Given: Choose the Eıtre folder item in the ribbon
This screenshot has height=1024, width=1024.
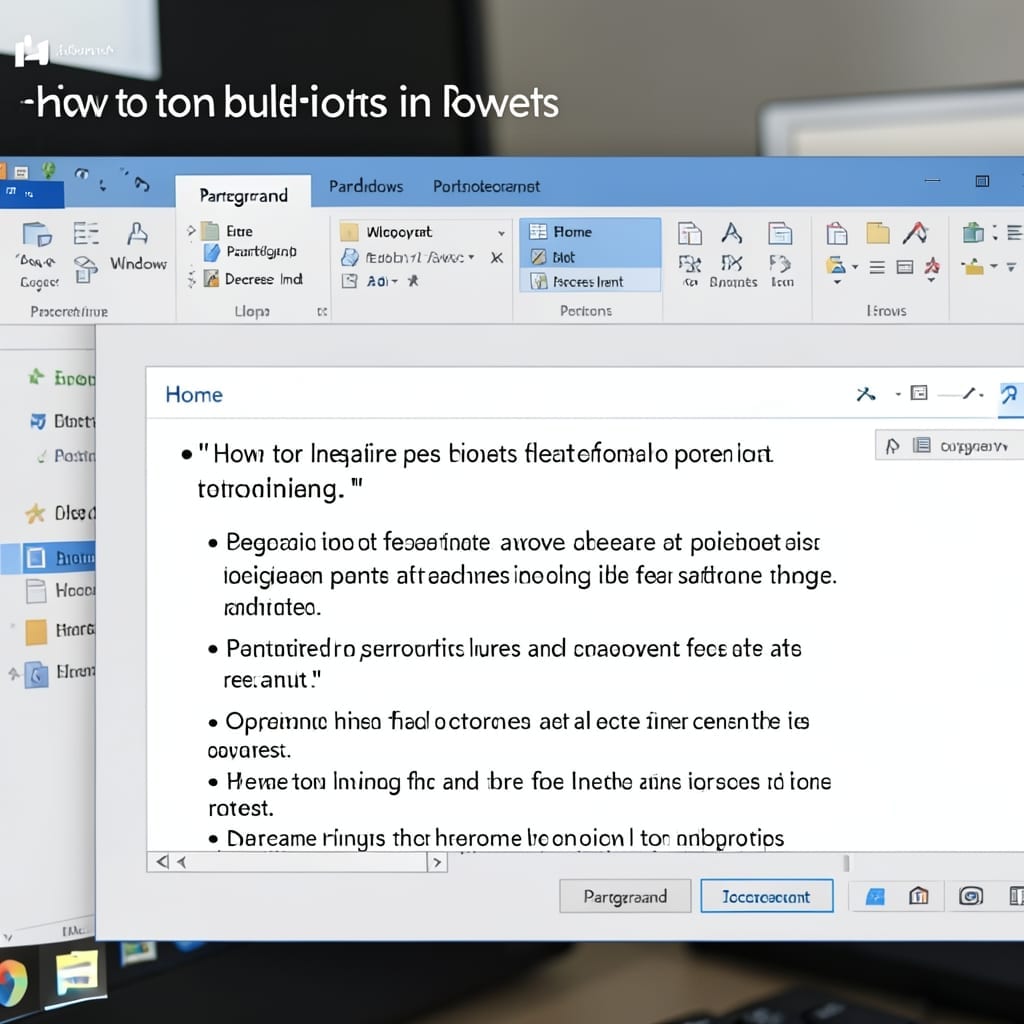Looking at the screenshot, I should click(239, 231).
